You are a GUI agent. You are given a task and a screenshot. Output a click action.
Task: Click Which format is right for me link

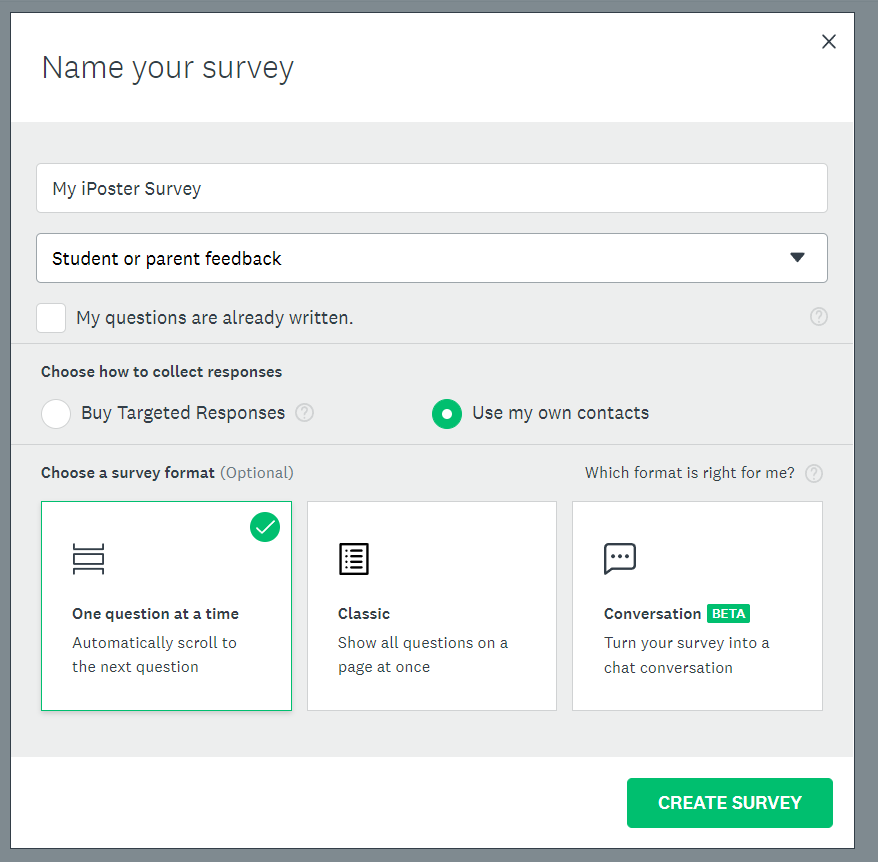[690, 473]
